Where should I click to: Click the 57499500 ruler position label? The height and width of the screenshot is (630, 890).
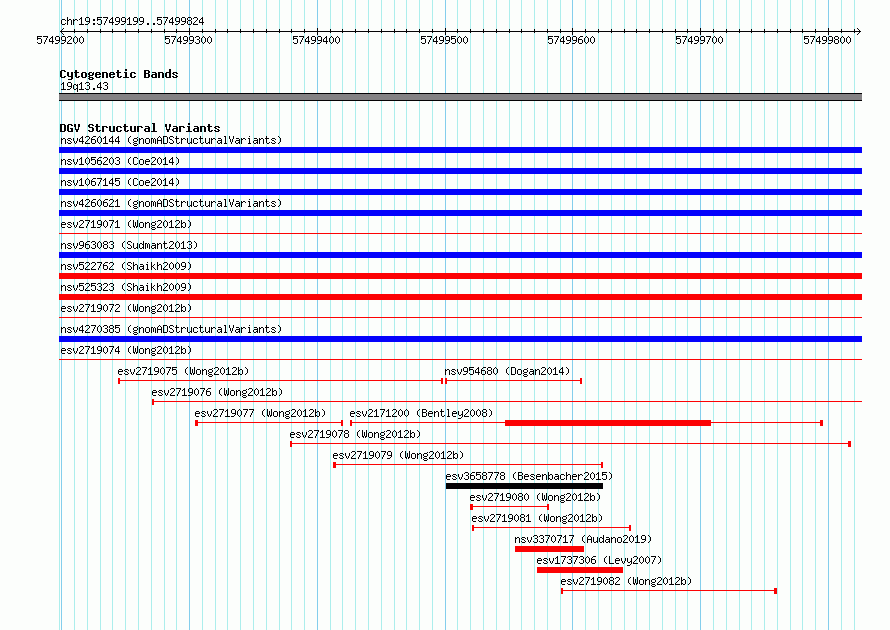[x=444, y=40]
